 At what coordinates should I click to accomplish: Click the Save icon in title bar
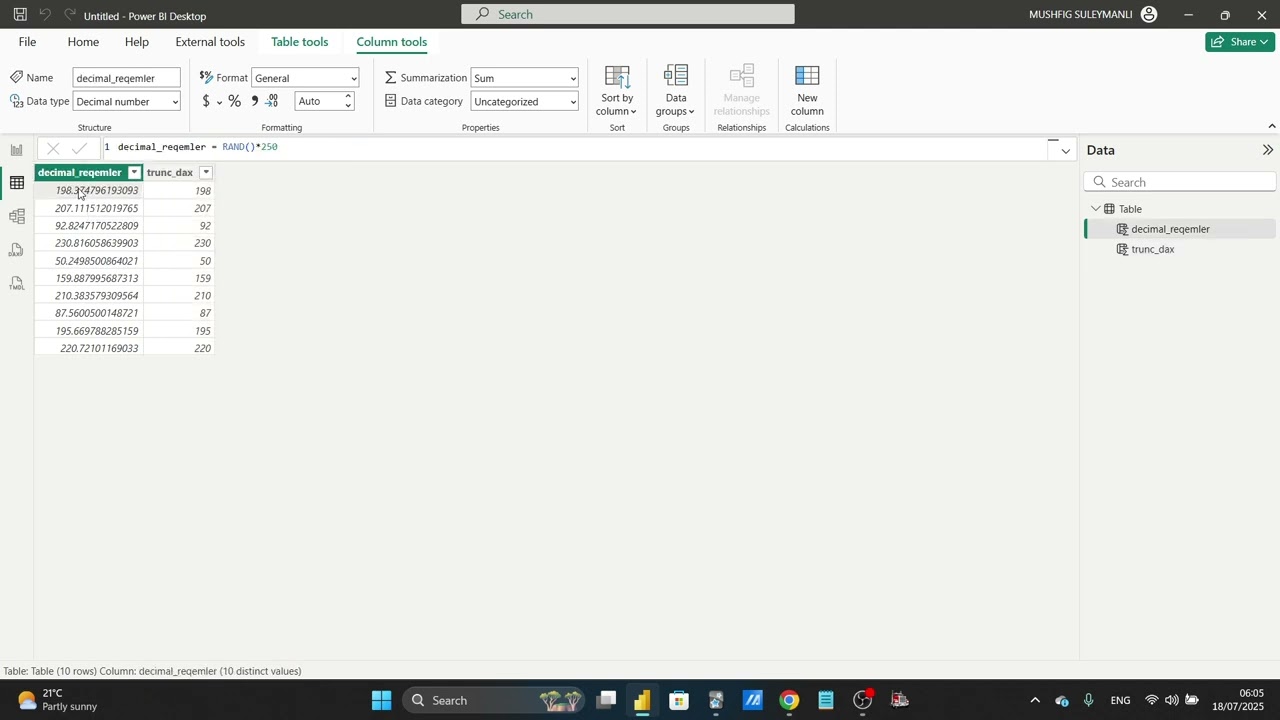(20, 15)
